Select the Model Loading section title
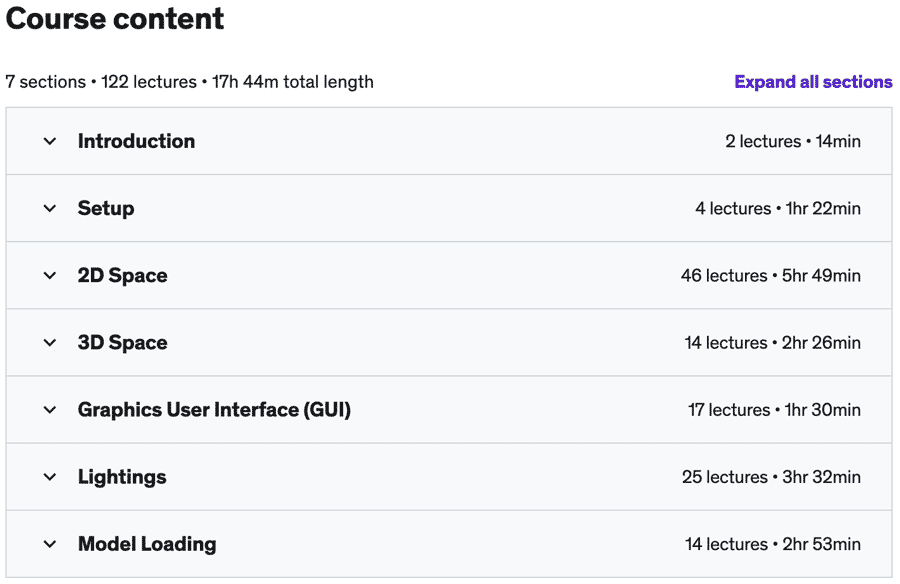The height and width of the screenshot is (584, 900). [x=148, y=544]
